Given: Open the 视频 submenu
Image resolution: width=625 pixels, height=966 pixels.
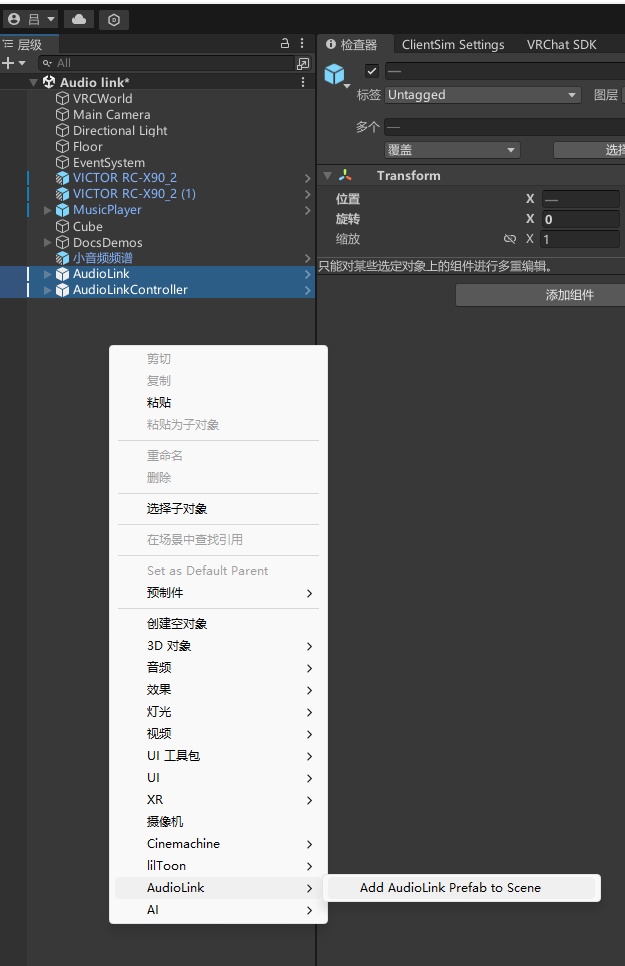Looking at the screenshot, I should [x=218, y=734].
